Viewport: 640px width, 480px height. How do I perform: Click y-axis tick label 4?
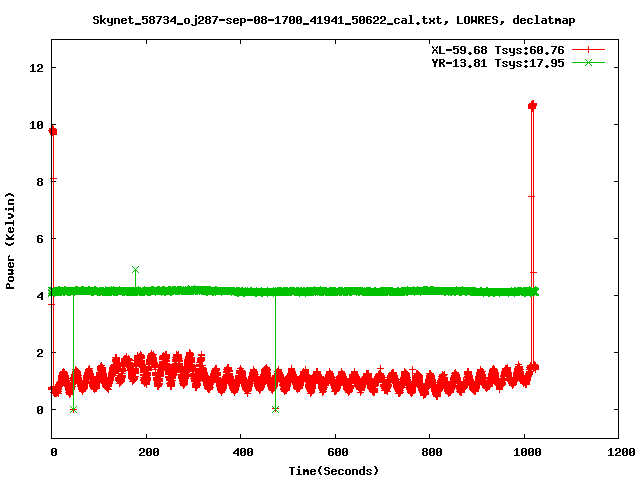tap(40, 296)
